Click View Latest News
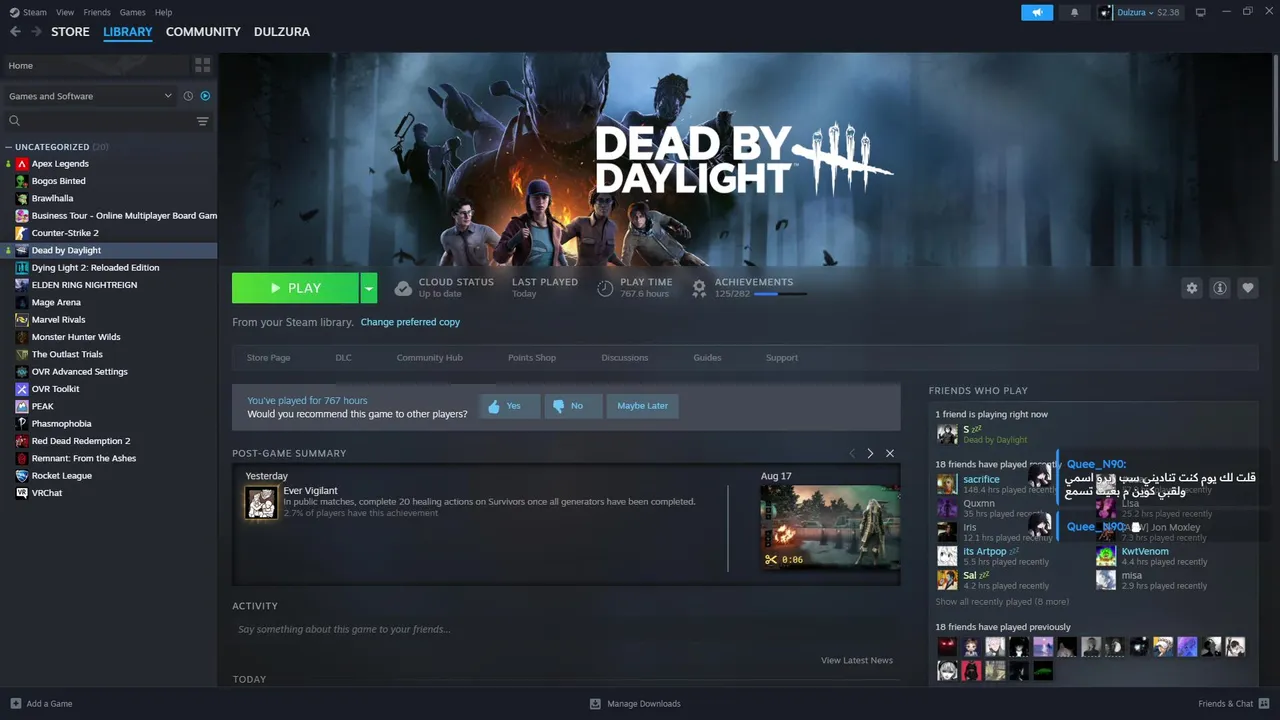 [857, 660]
